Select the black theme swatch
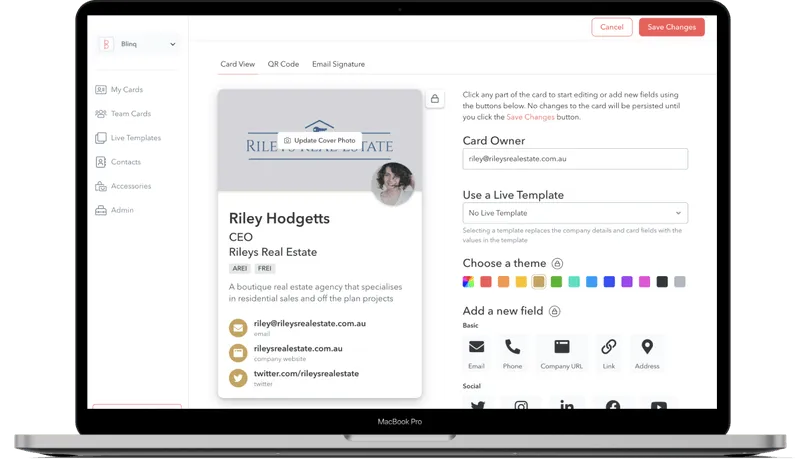800x459 pixels. click(x=662, y=282)
